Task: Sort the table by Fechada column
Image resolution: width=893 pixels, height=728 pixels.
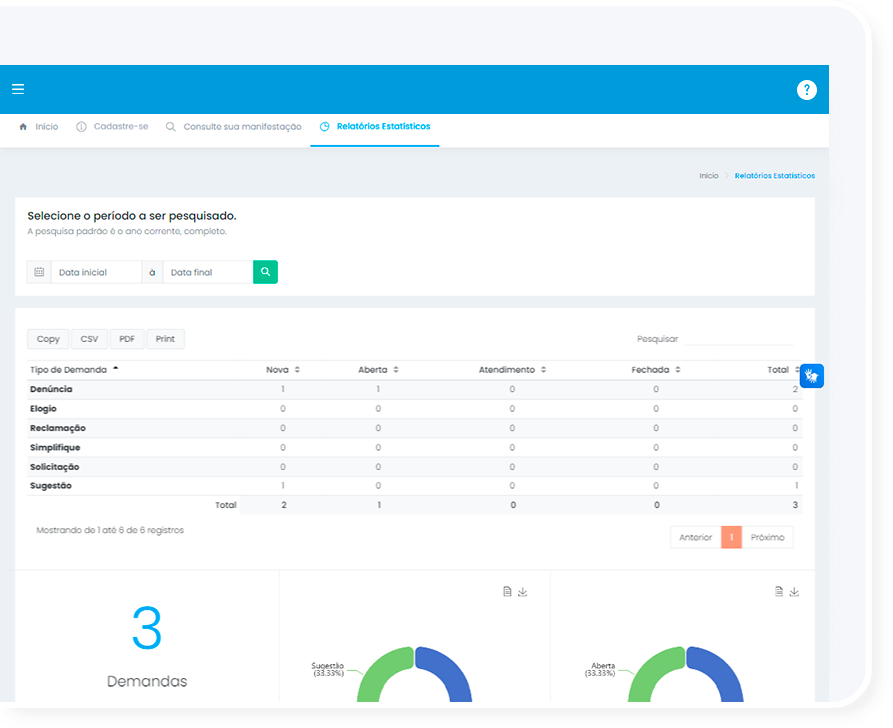Action: 656,370
